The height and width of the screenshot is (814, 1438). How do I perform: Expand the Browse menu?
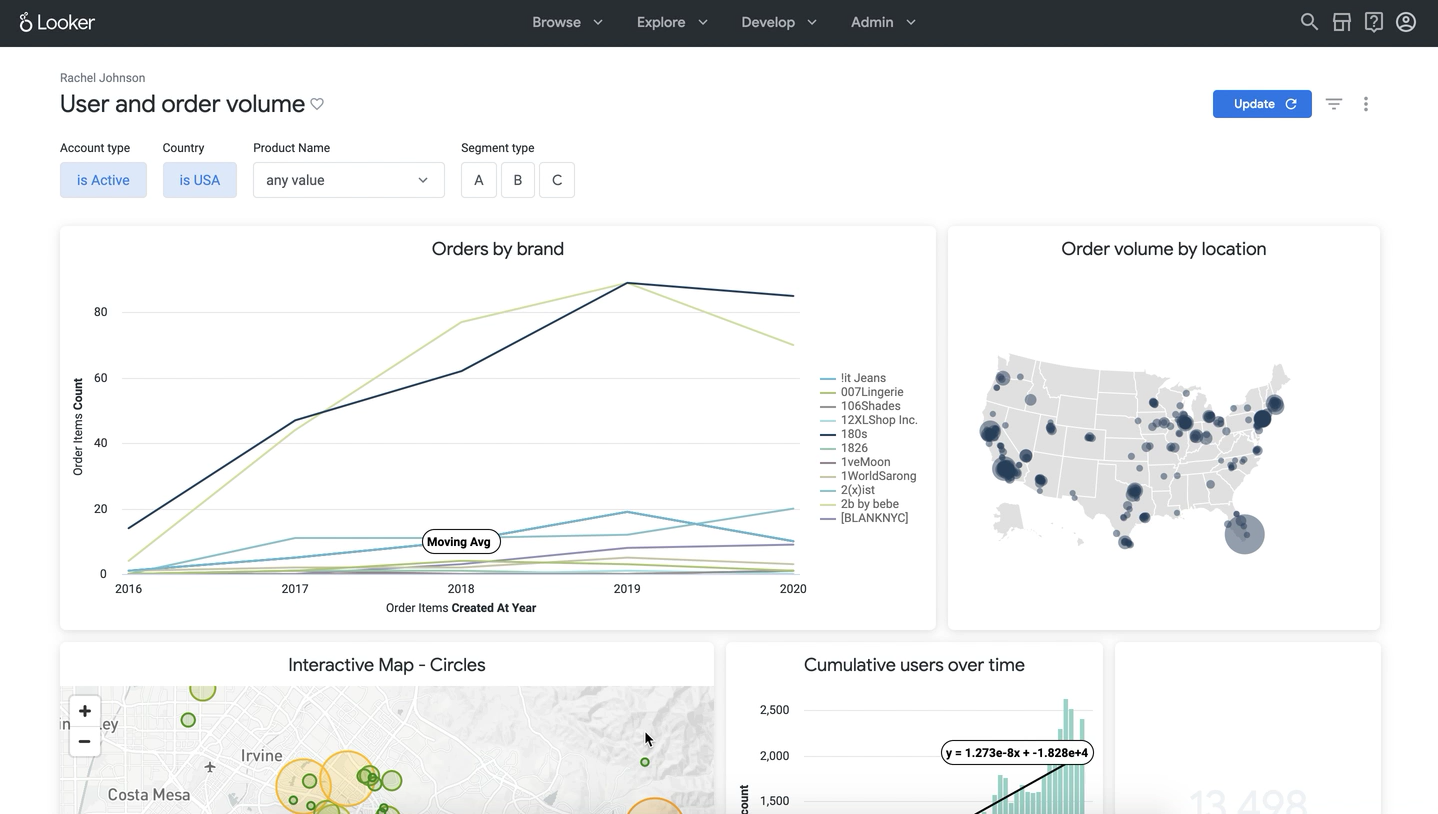tap(567, 22)
